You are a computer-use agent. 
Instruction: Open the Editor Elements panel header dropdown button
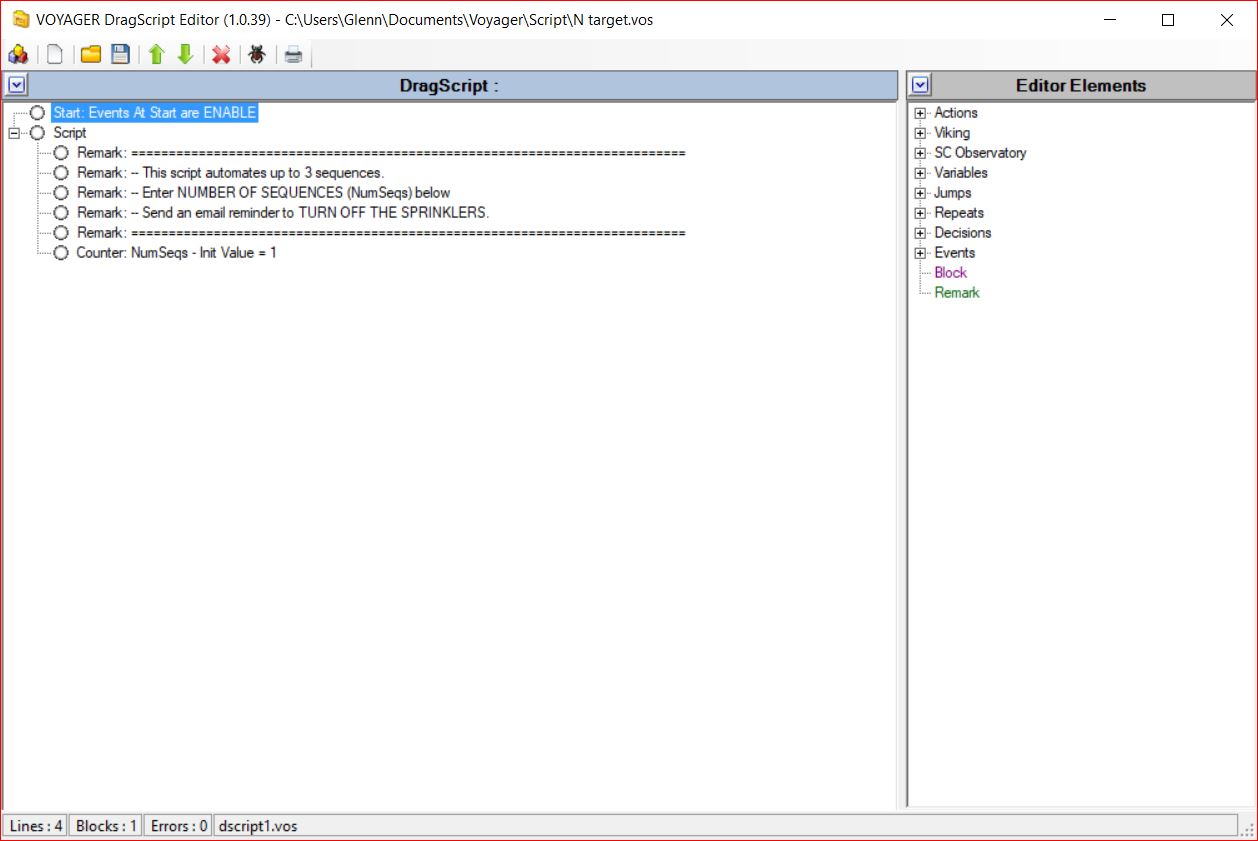(921, 86)
